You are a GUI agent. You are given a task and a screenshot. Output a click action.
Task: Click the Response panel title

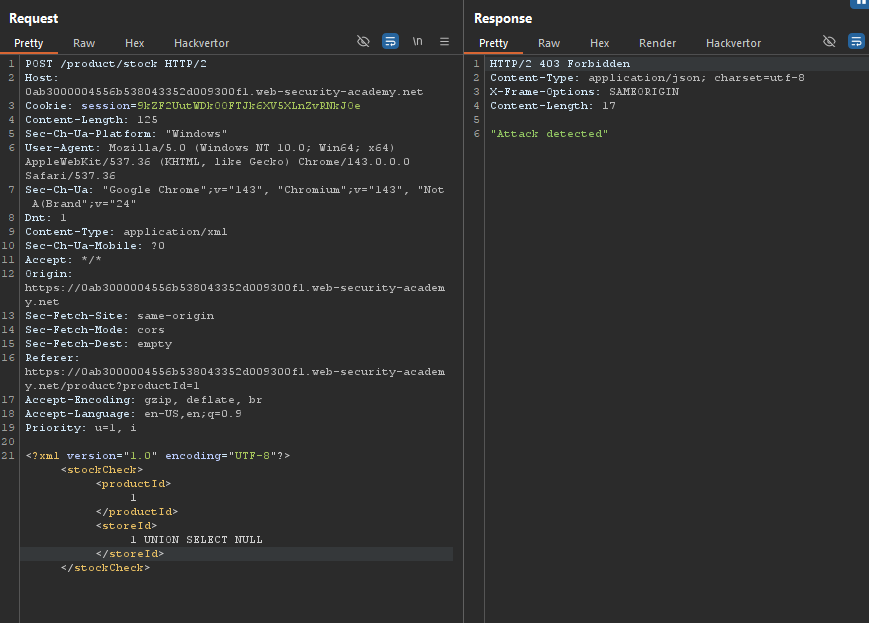point(503,19)
